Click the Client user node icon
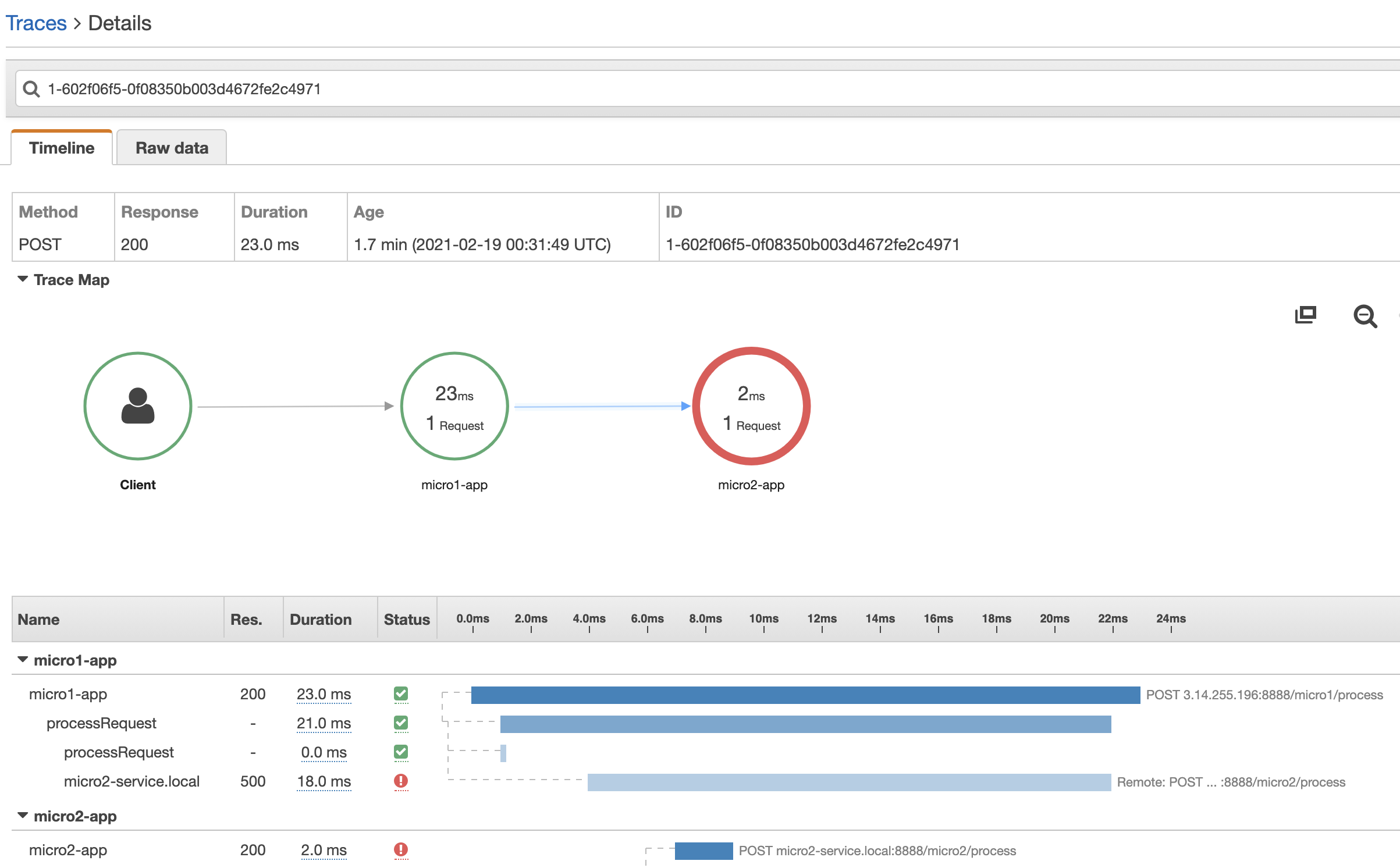 pyautogui.click(x=138, y=405)
